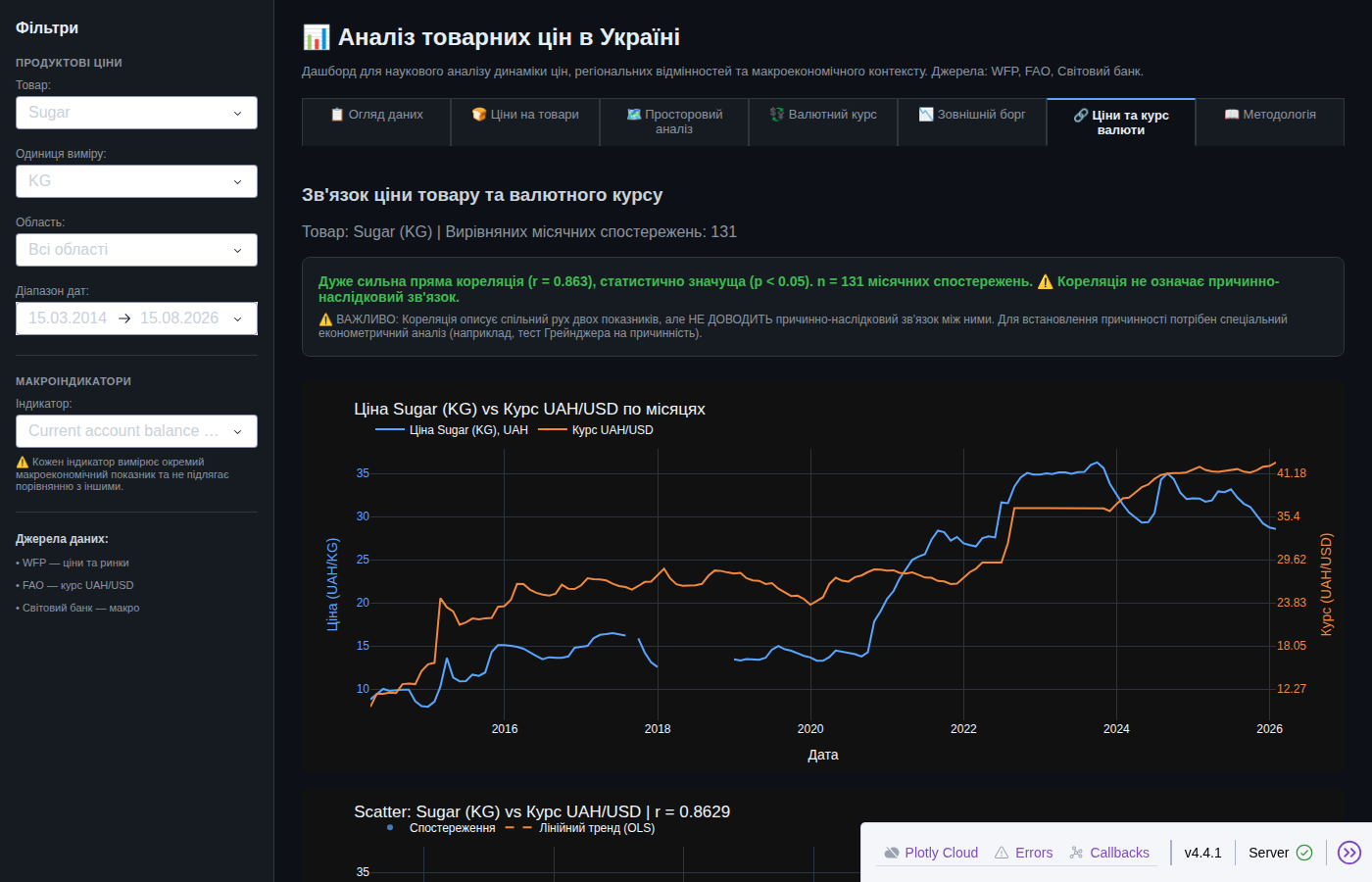Click the clipboard icon on Огляд даних tab
This screenshot has height=882, width=1372.
pos(337,115)
